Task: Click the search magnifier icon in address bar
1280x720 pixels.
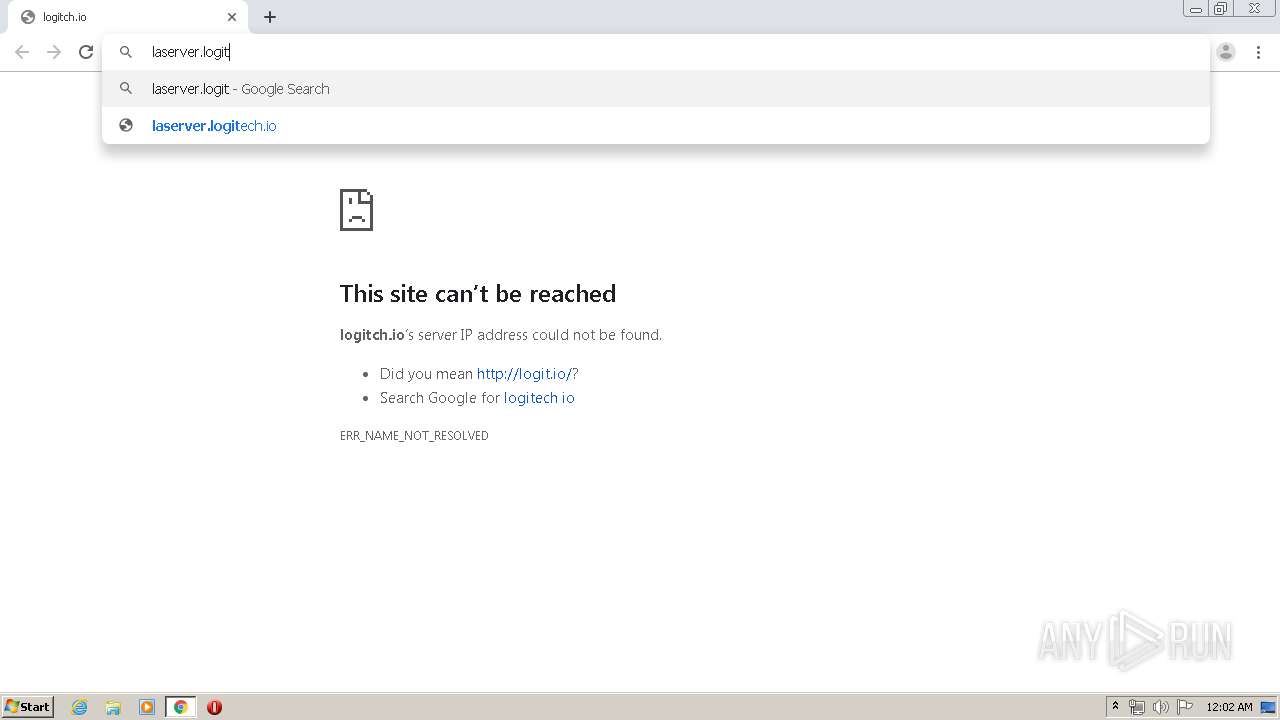Action: 126,52
